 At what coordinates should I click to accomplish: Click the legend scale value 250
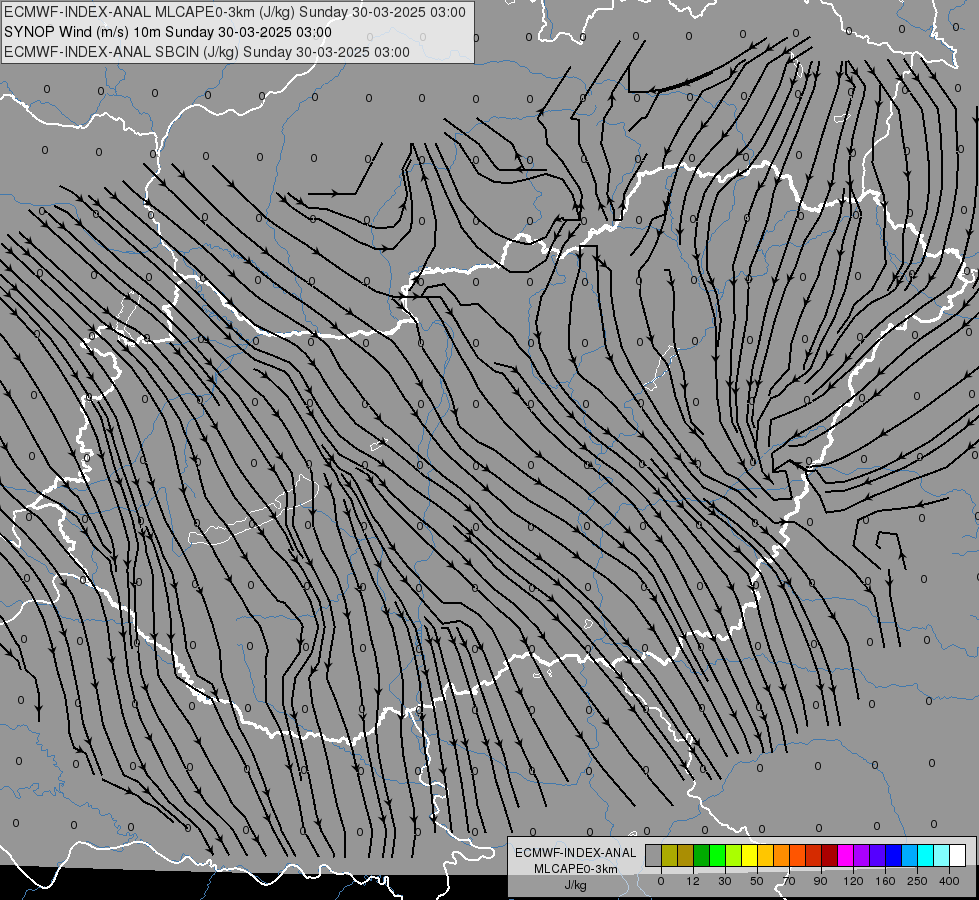(x=917, y=881)
